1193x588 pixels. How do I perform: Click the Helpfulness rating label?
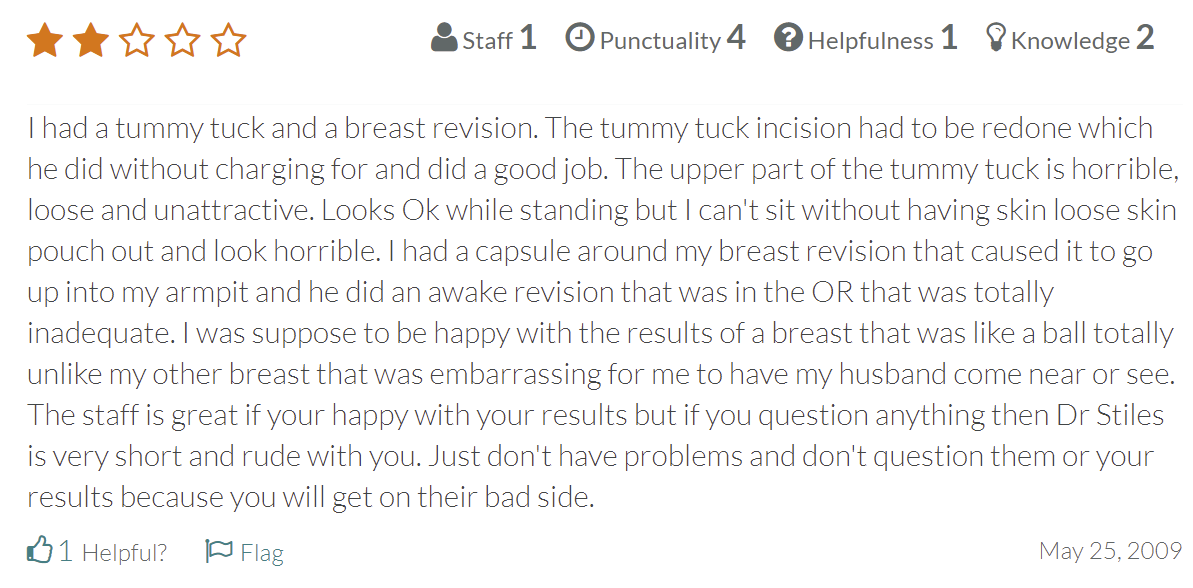coord(870,40)
